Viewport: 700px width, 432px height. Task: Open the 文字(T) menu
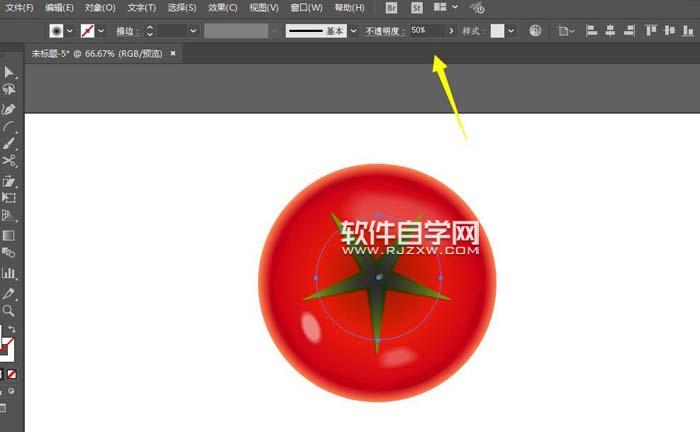(x=142, y=8)
